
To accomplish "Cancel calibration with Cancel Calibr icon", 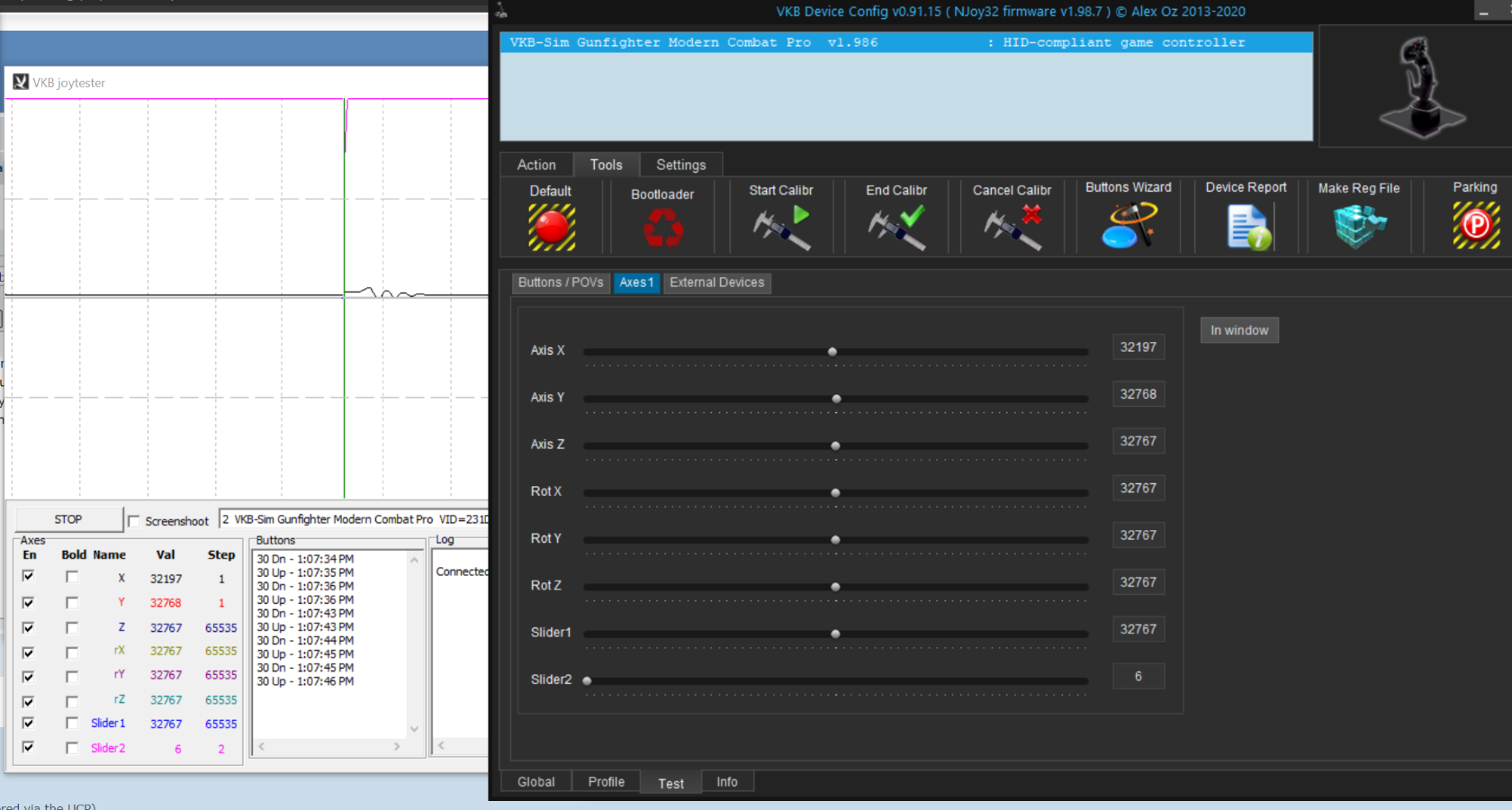I will point(1012,228).
